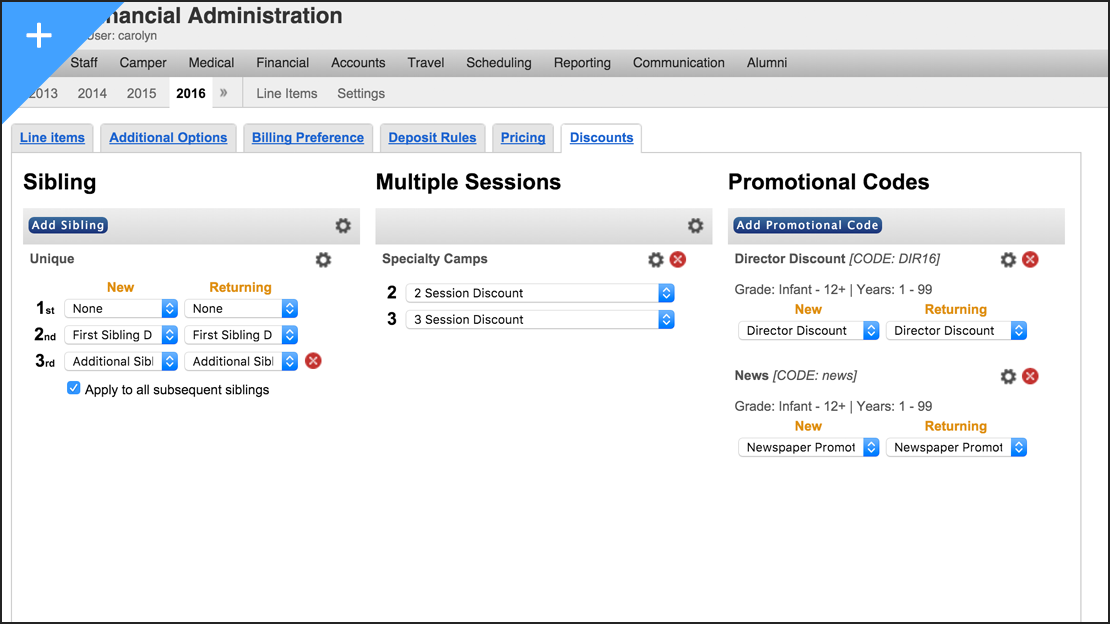
Task: Delete the Specialty Camps discount group
Action: click(676, 259)
